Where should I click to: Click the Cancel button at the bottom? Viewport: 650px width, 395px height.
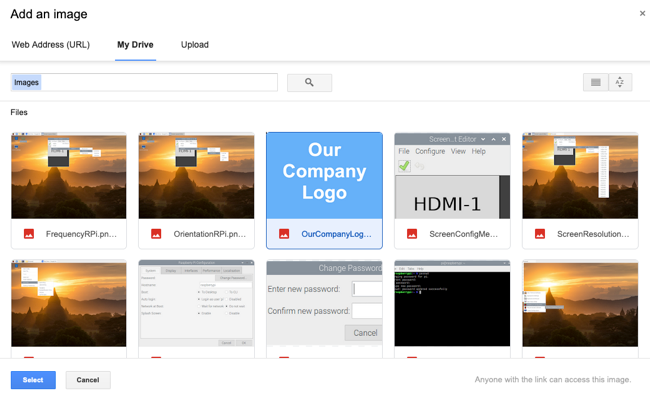point(88,380)
